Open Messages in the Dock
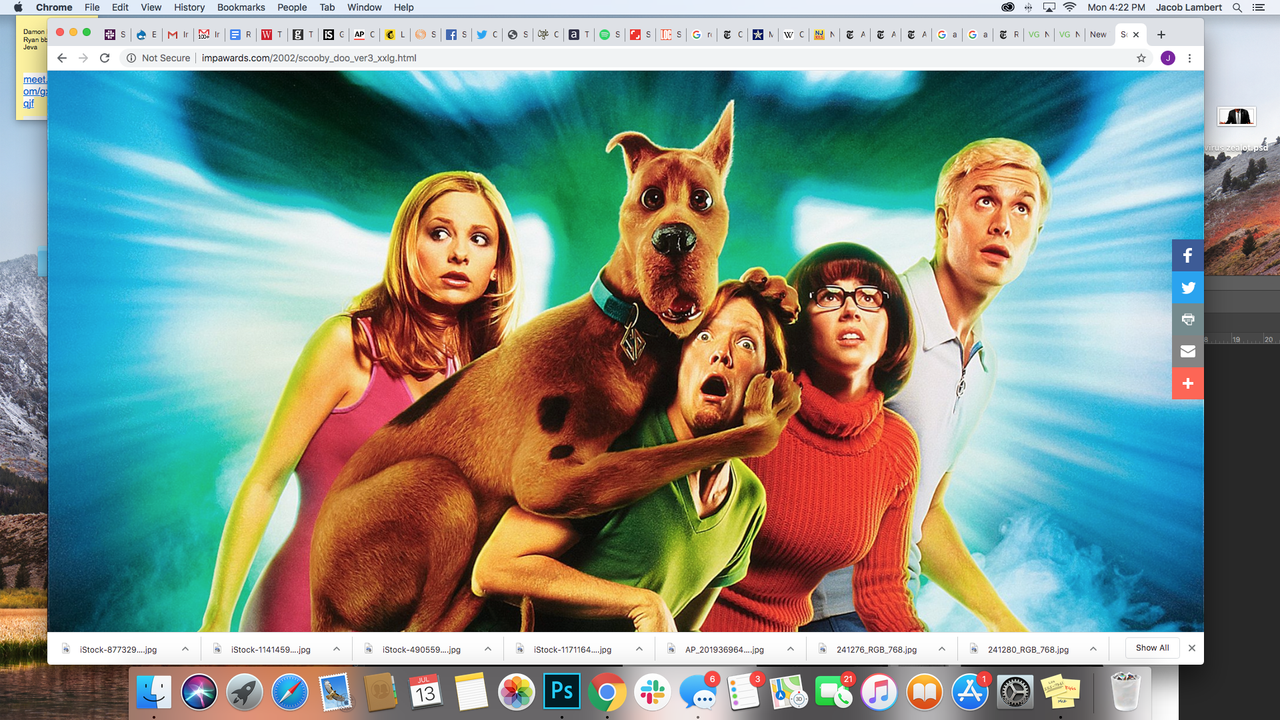Screen dimensions: 1280x720 click(x=698, y=691)
